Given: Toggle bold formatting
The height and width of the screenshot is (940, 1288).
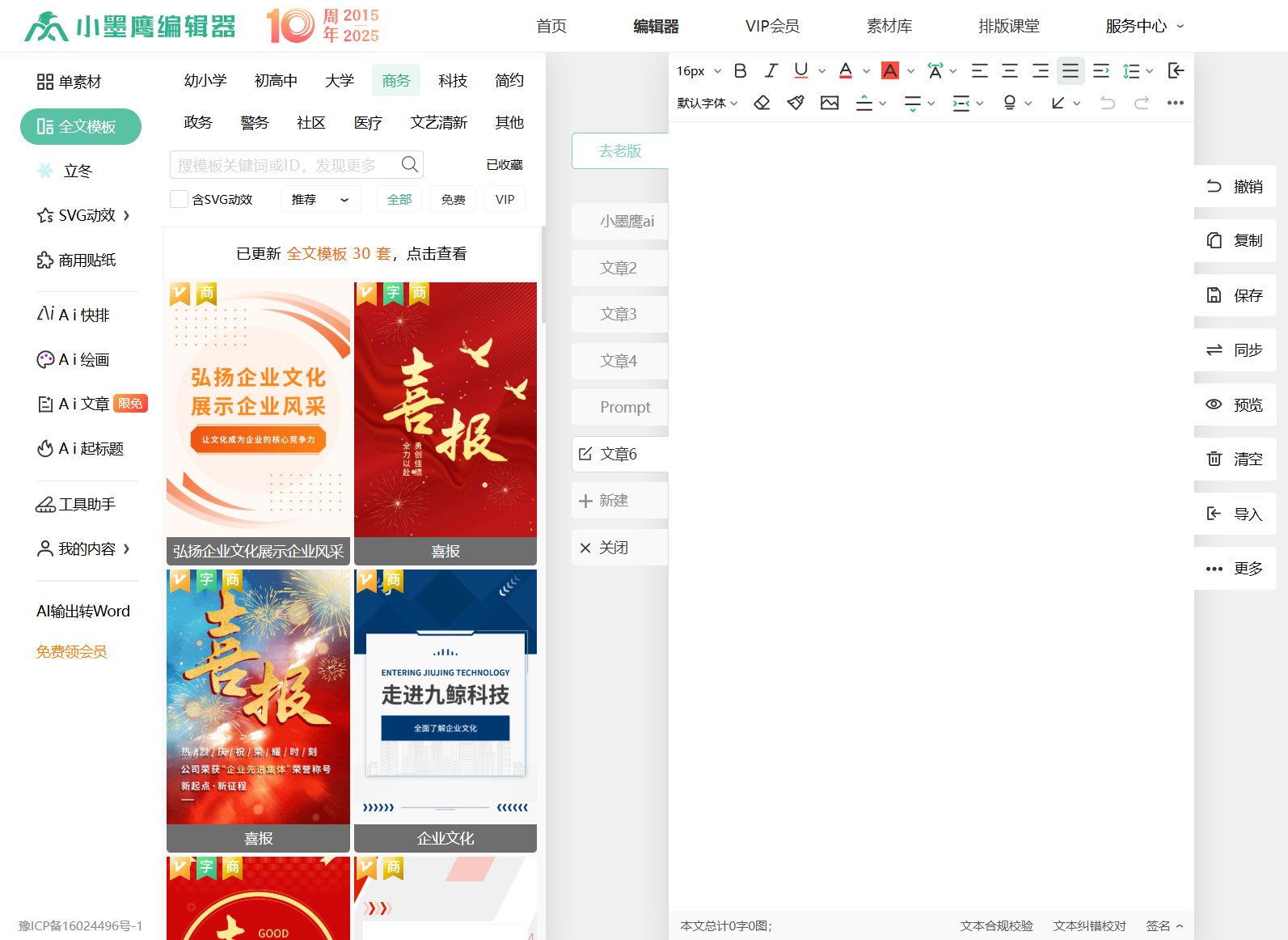Looking at the screenshot, I should 740,70.
